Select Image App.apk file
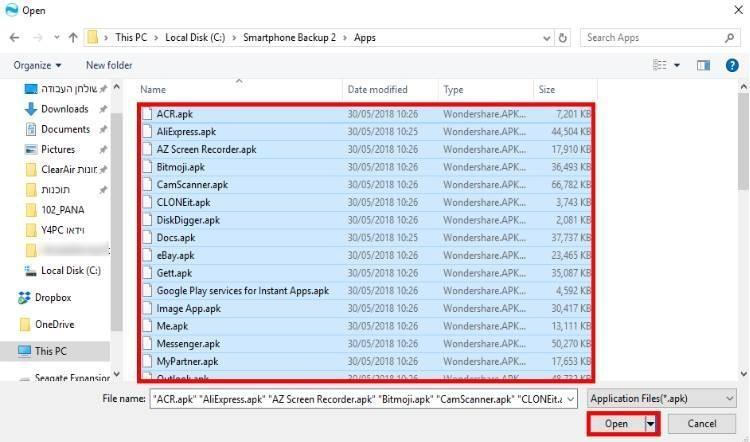750x442 pixels. (188, 309)
